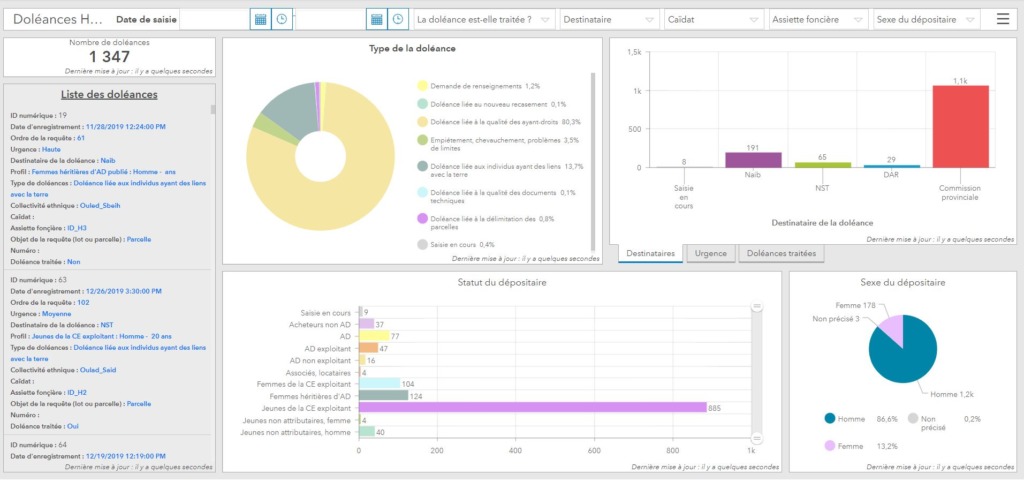Viewport: 1024px width, 481px height.
Task: Toggle green 'Empiétement, chevauchement' legend swatch
Action: pyautogui.click(x=423, y=140)
